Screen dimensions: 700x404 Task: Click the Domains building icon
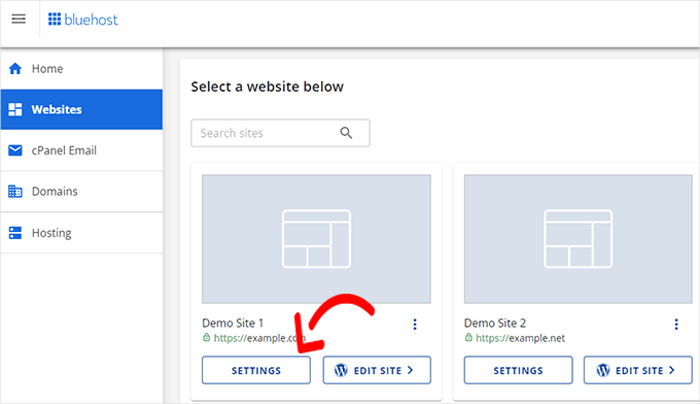coord(15,191)
